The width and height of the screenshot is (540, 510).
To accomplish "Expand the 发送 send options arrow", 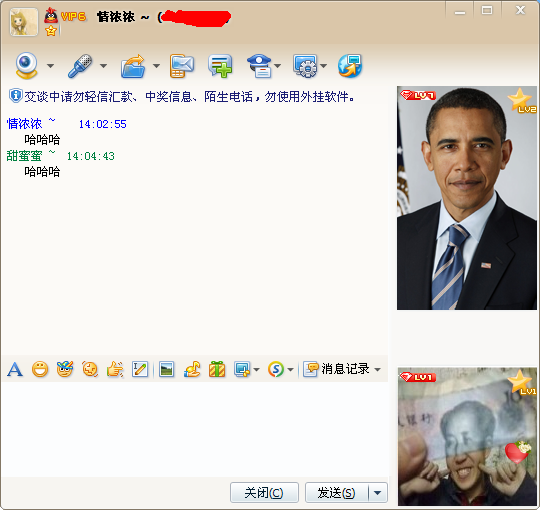I will click(378, 493).
